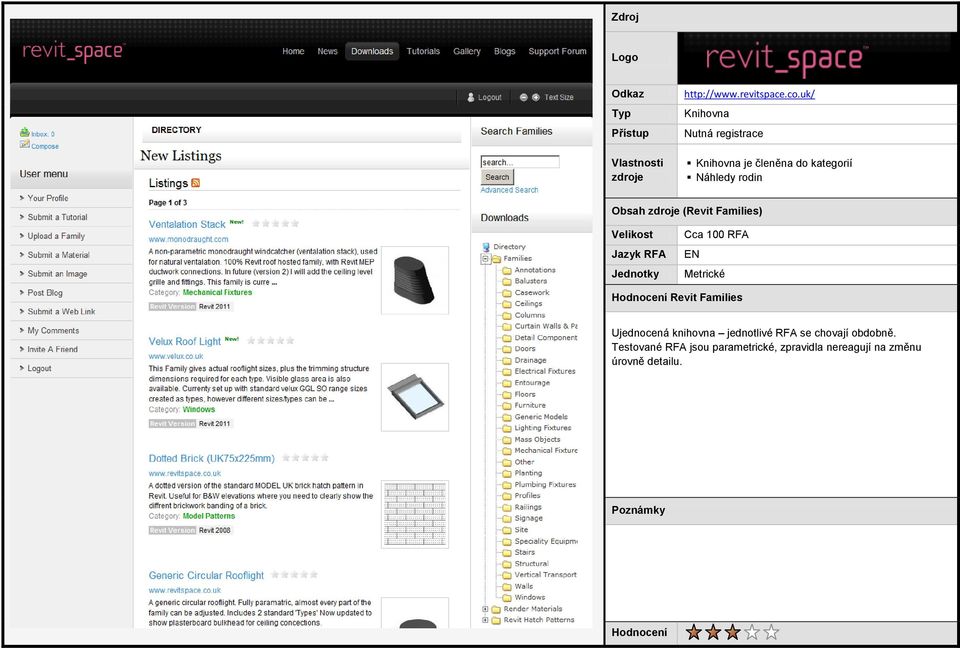Expand the Revit Hatch Patterns tree node
The height and width of the screenshot is (648, 960).
point(486,620)
